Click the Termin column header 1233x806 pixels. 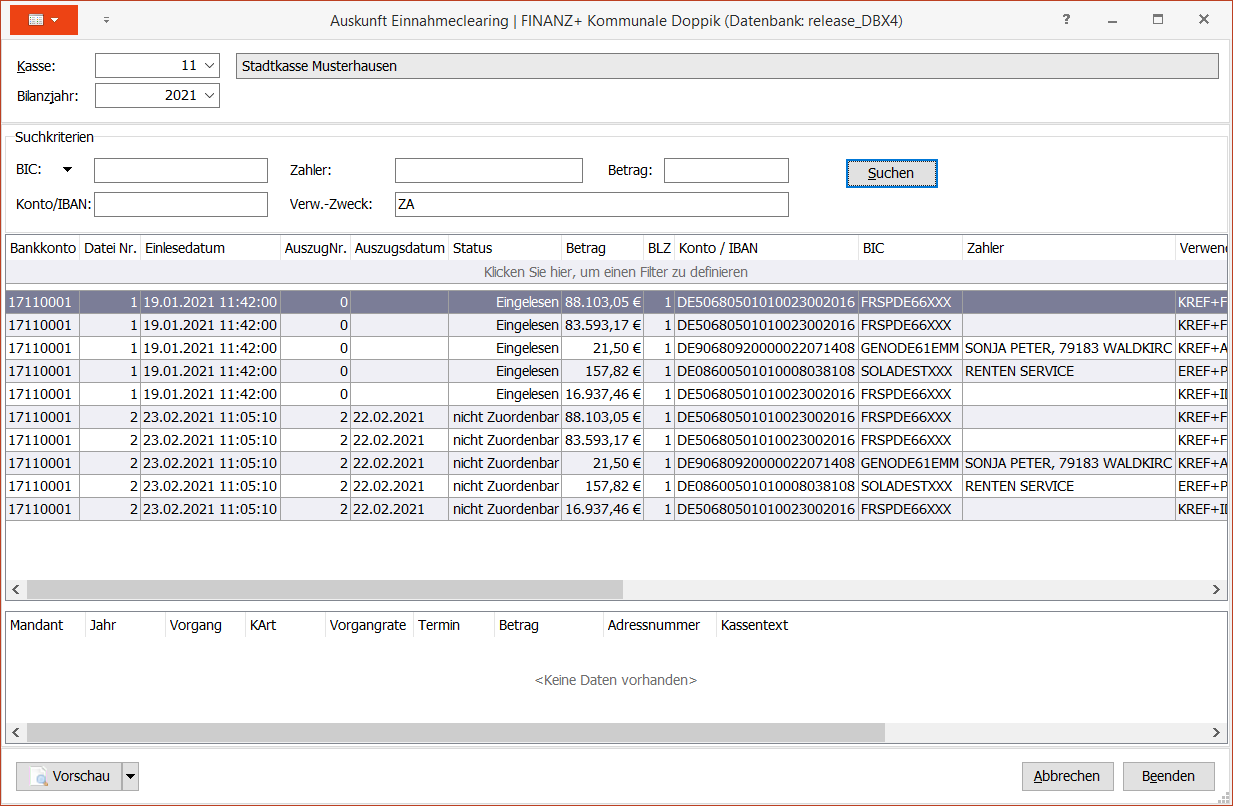tap(454, 625)
